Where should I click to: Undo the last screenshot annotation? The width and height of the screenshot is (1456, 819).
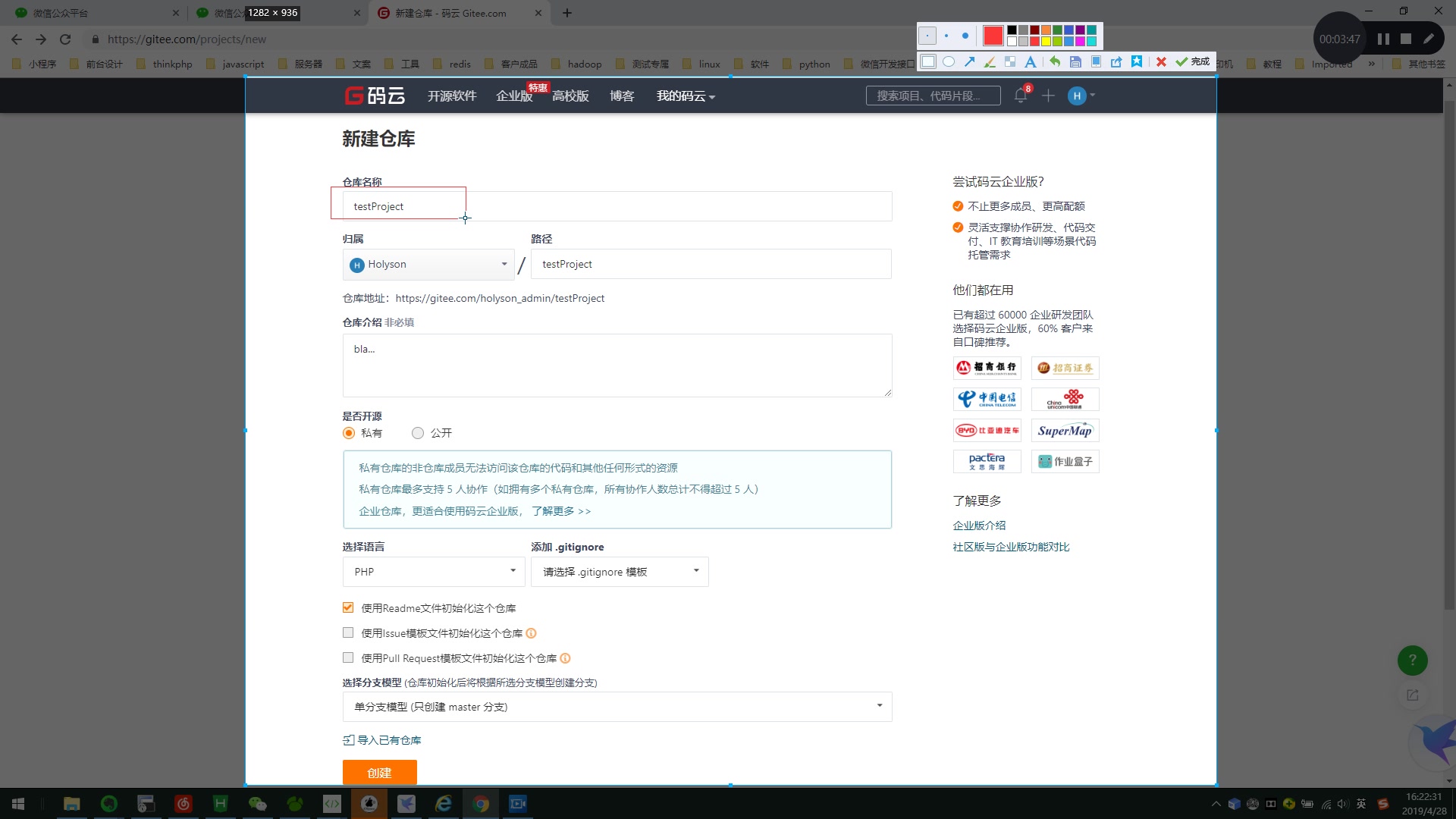coord(1055,61)
